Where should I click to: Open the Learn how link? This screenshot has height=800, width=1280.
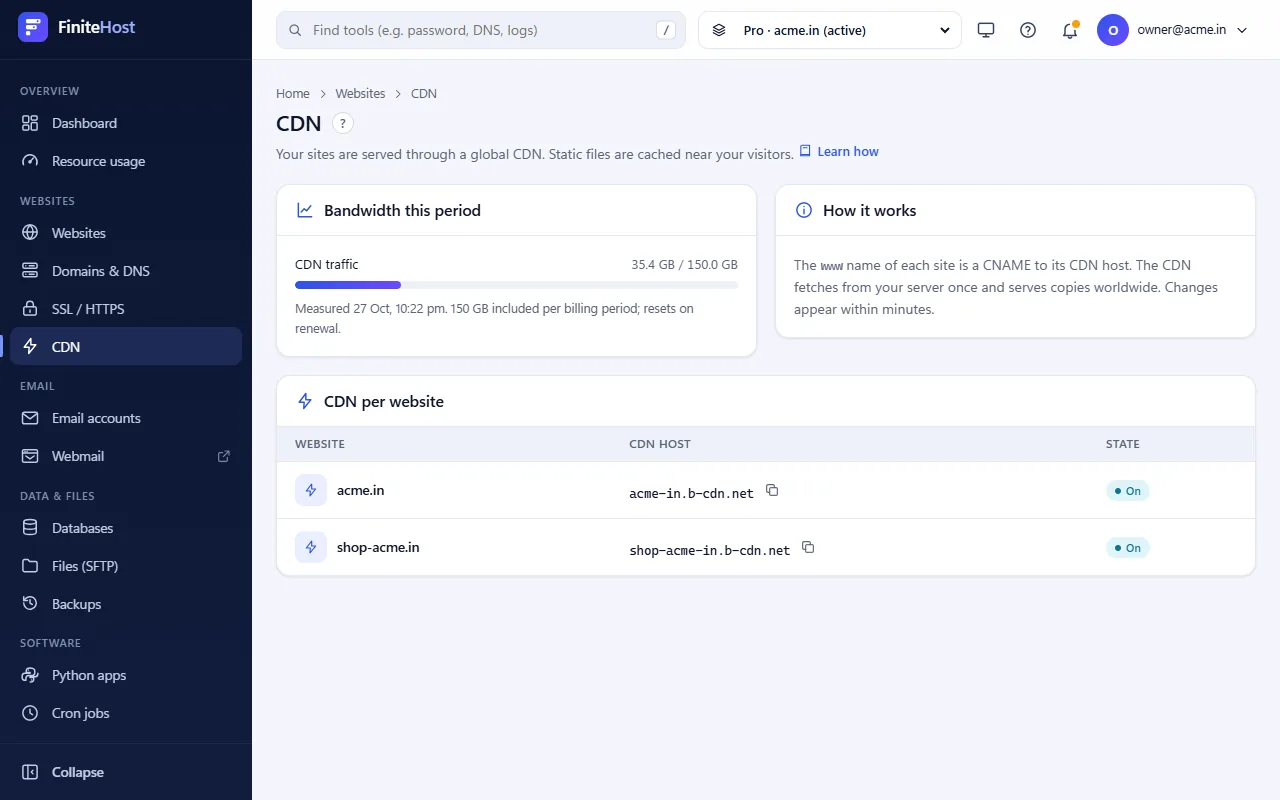pyautogui.click(x=839, y=152)
